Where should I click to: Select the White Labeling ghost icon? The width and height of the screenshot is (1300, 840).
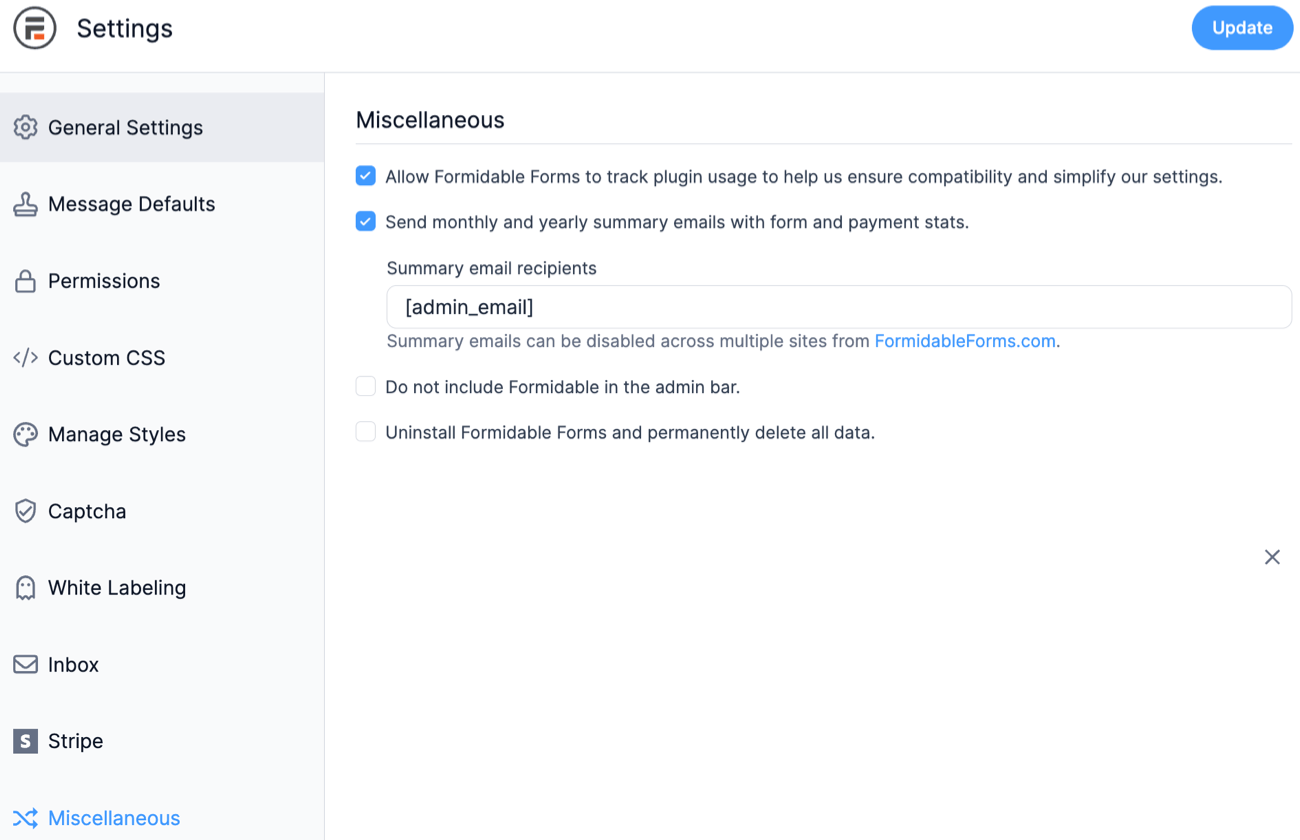coord(25,587)
